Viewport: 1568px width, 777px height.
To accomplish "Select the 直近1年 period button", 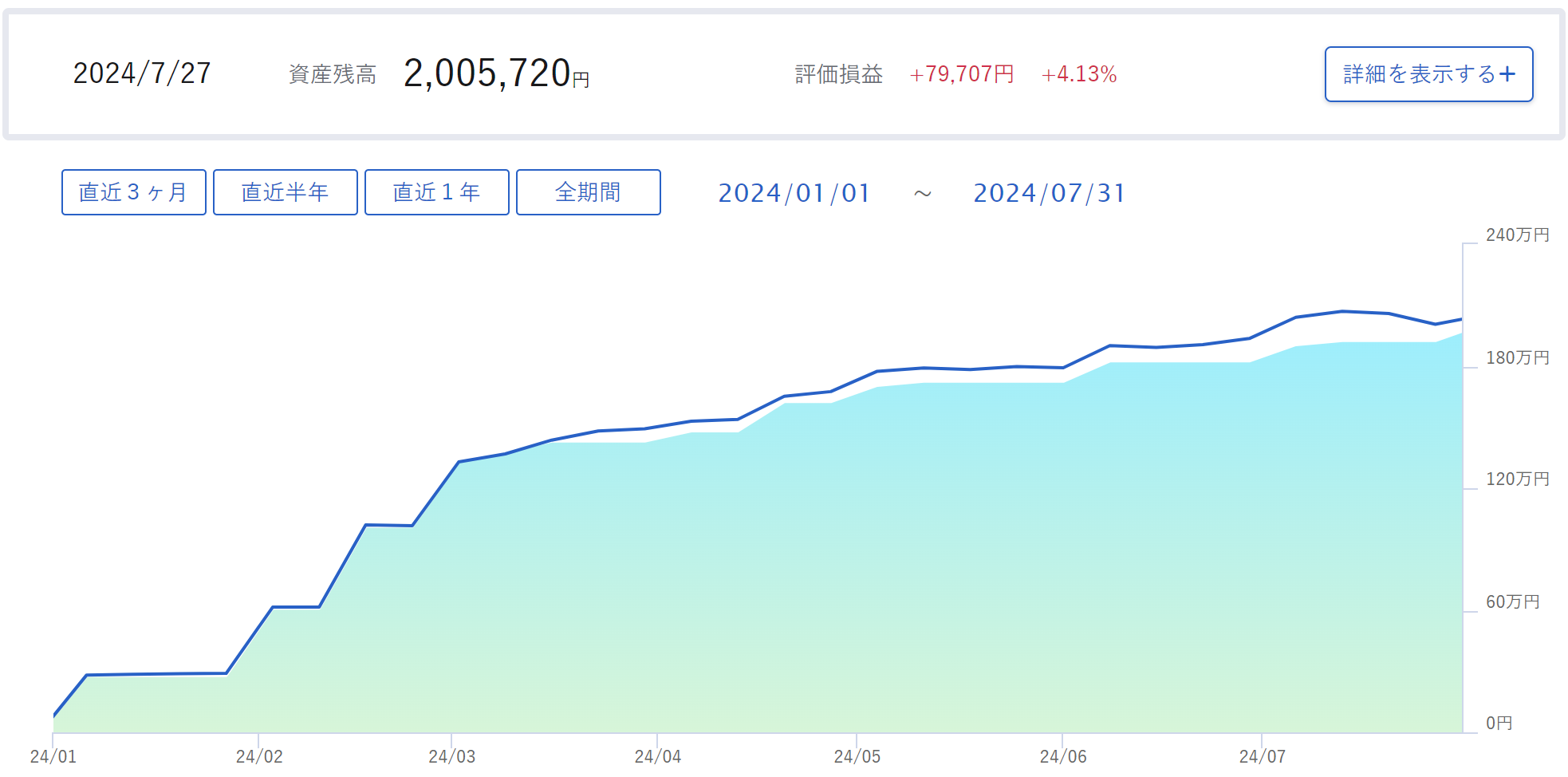I will [x=437, y=192].
